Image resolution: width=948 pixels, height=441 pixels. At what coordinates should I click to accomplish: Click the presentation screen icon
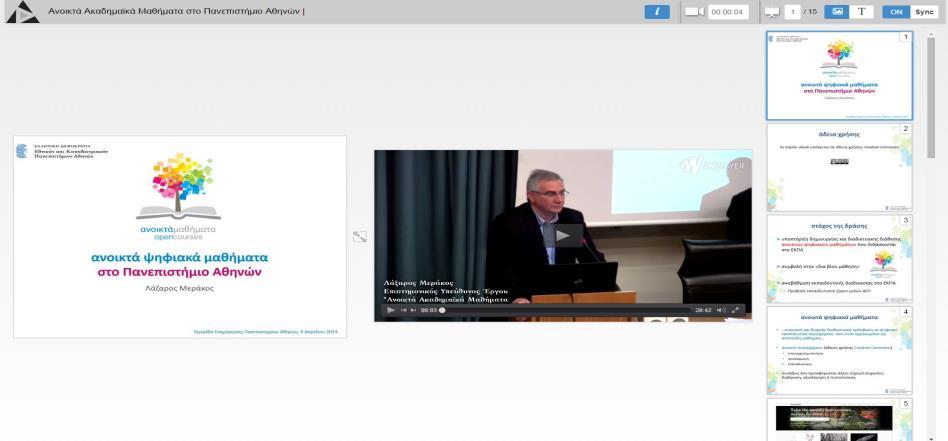(772, 12)
